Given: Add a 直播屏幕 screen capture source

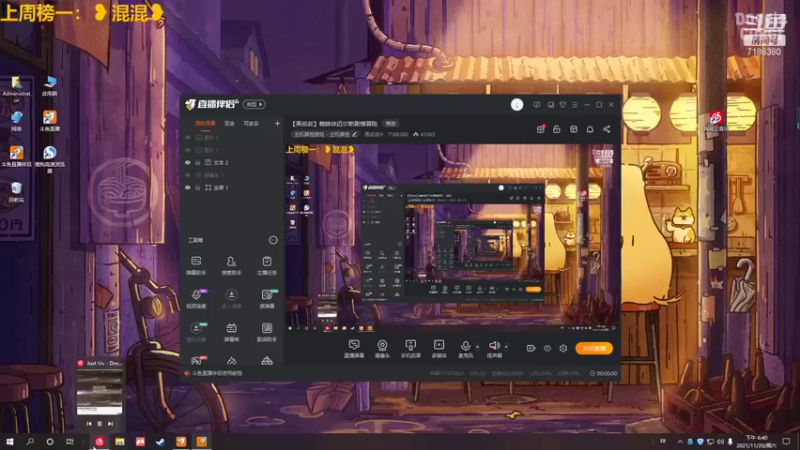Looking at the screenshot, I should [x=354, y=349].
